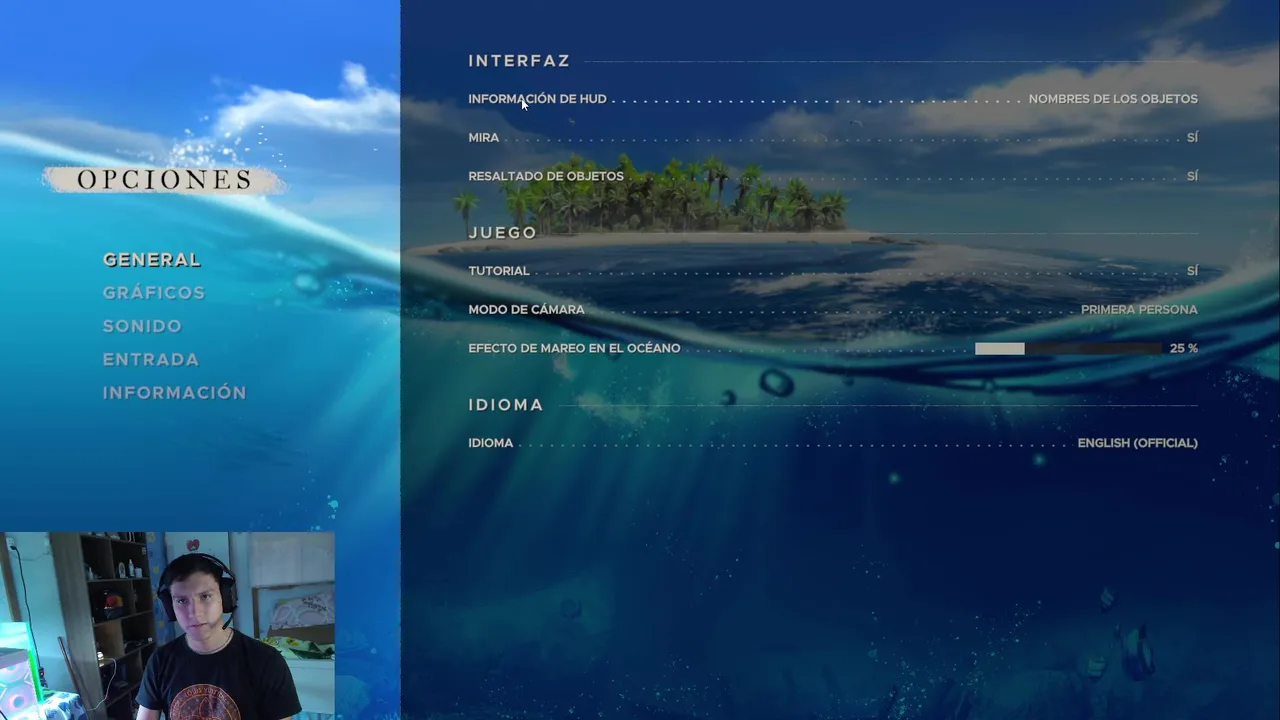Viewport: 1280px width, 720px height.
Task: Click the 25 % percentage value
Action: click(1184, 348)
